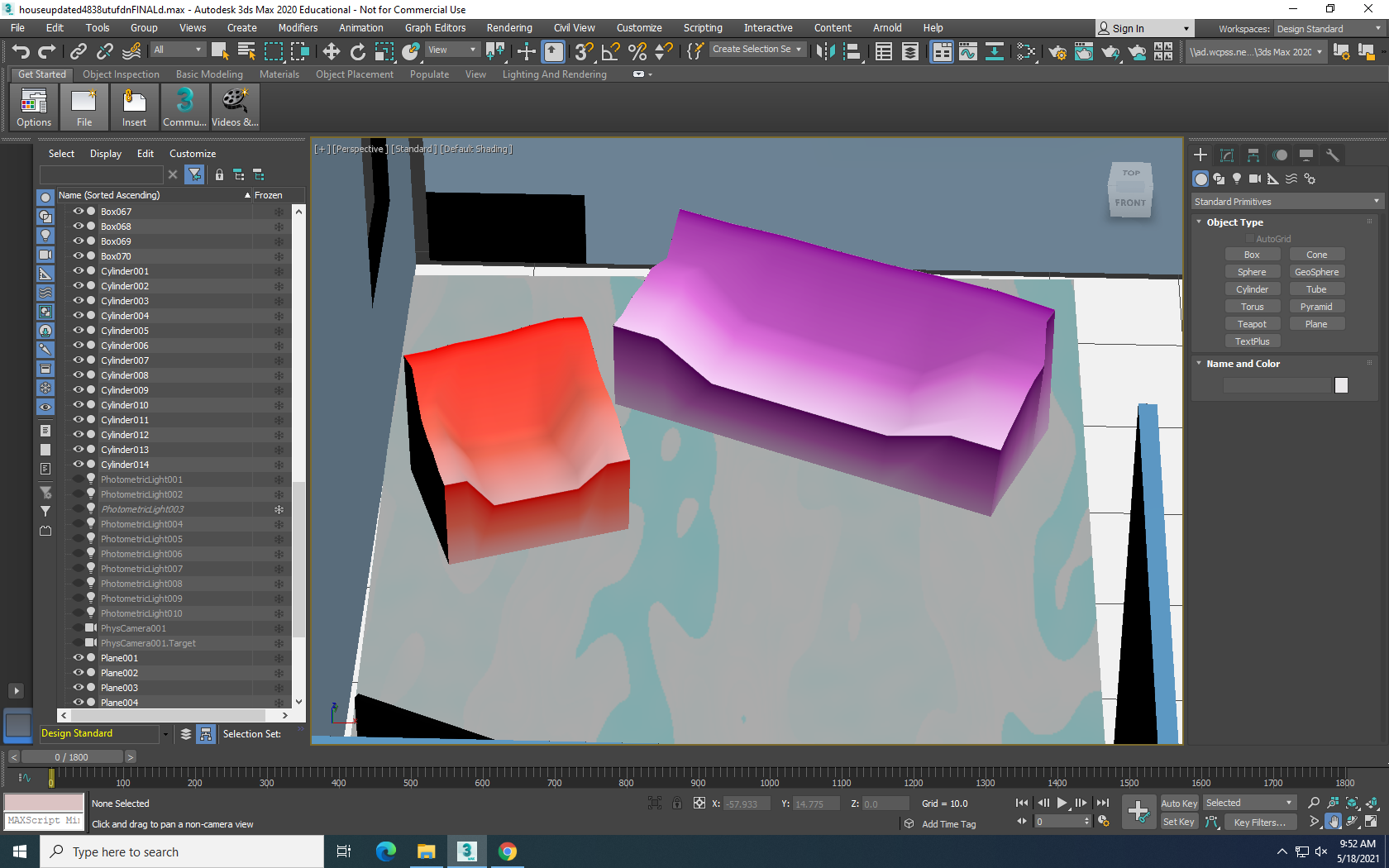
Task: Click the ViewCube FRONT face
Action: point(1130,203)
